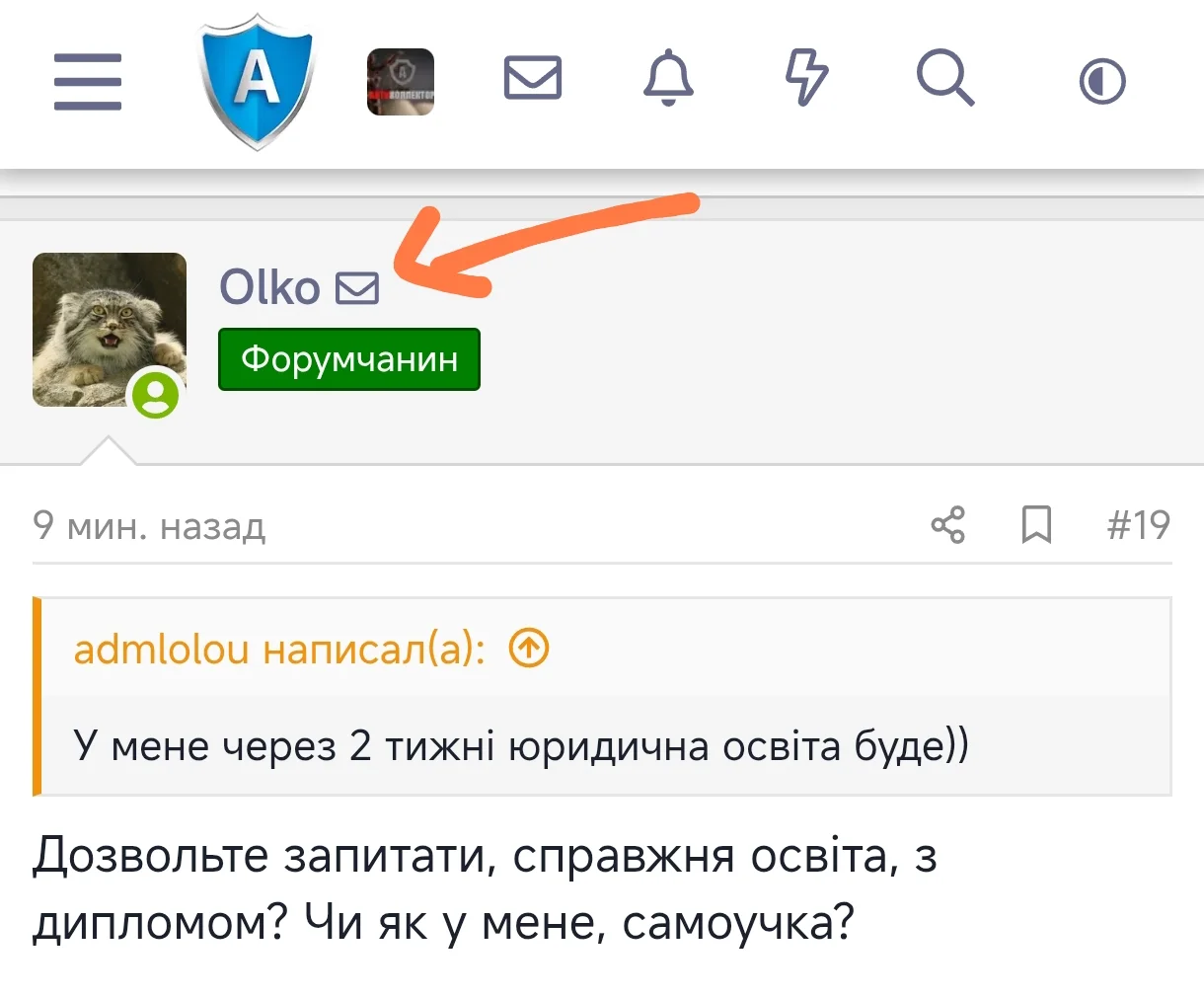This screenshot has width=1204, height=998.
Task: Open the hamburger navigation menu
Action: point(87,83)
